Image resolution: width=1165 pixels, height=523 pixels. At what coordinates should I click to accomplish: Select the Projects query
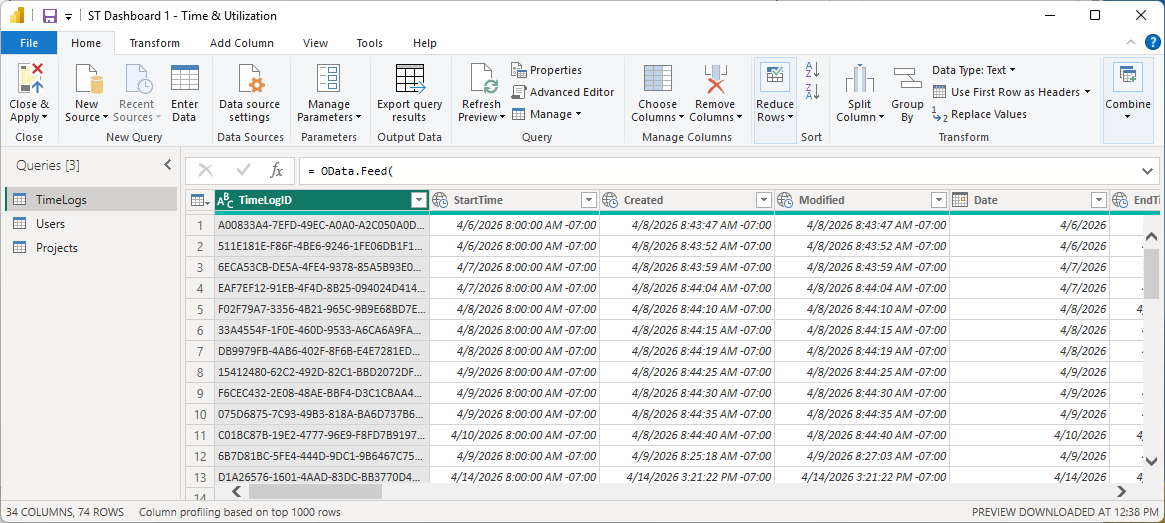[91, 248]
